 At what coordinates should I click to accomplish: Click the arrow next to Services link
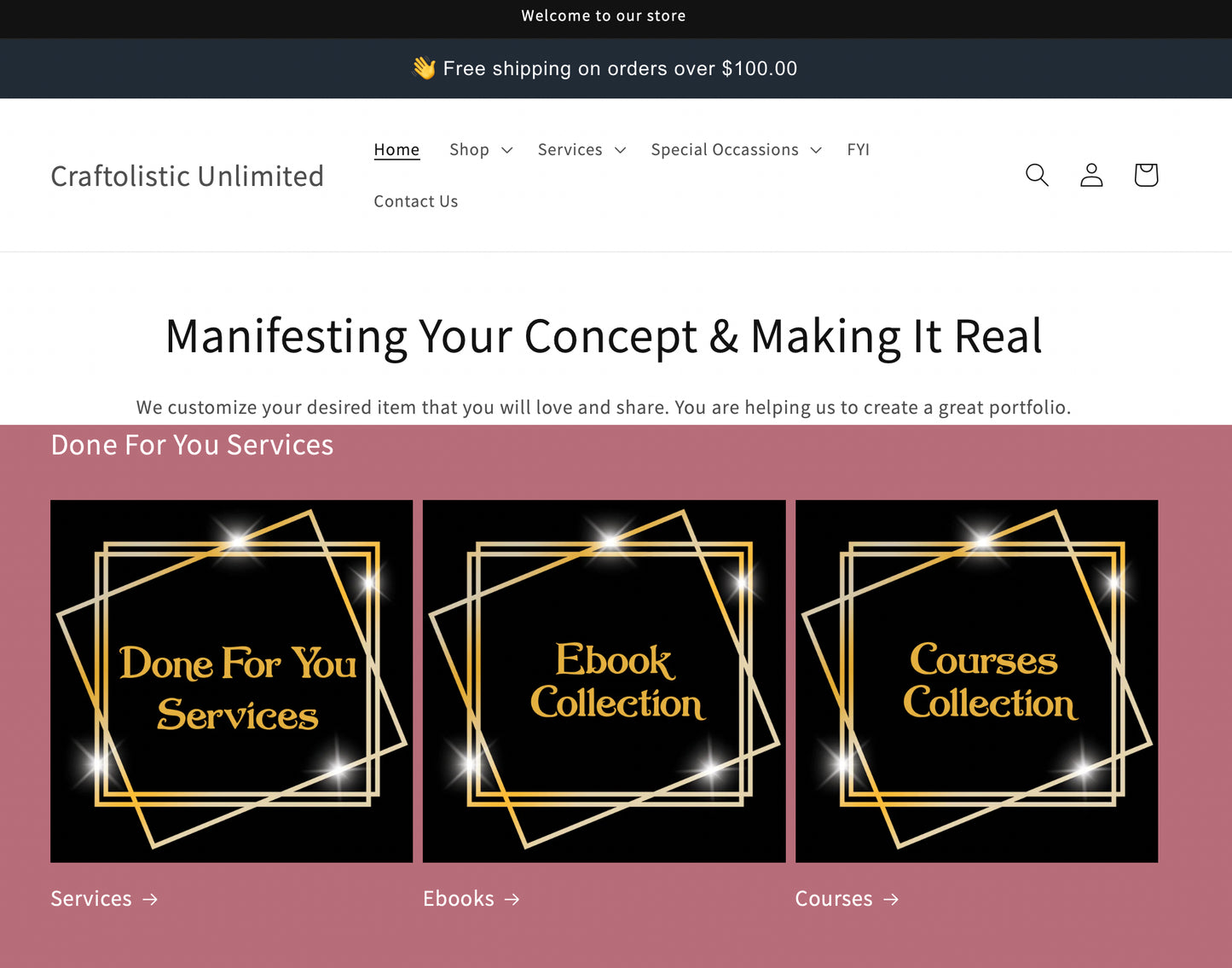(150, 899)
